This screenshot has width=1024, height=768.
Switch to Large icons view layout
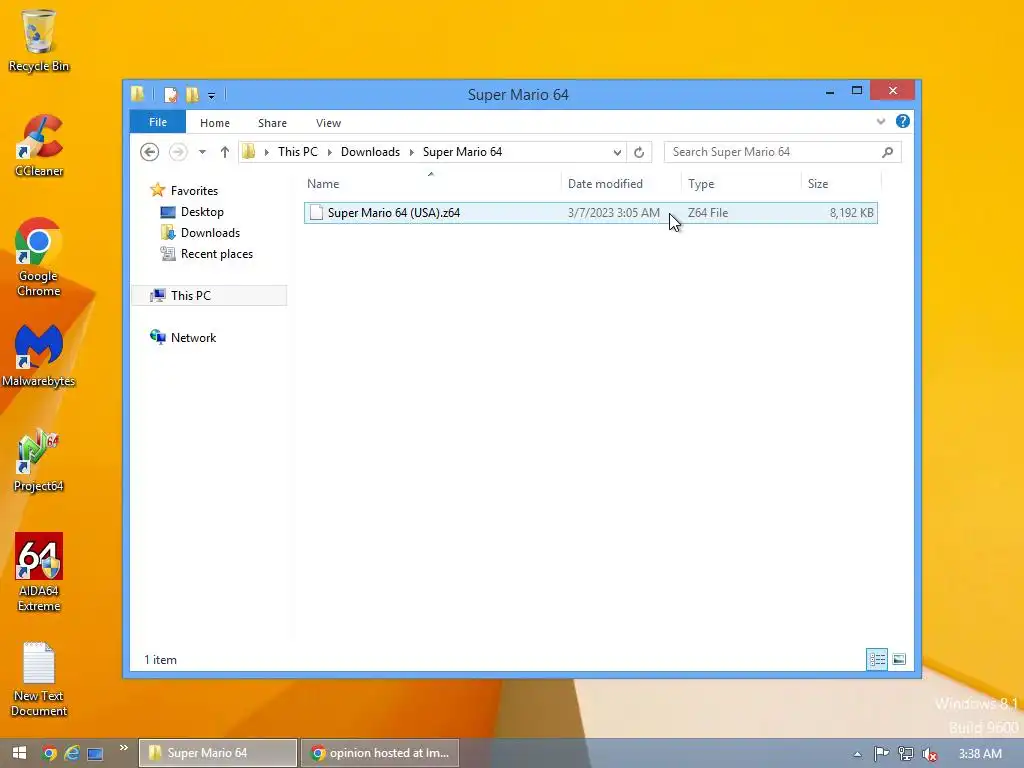tap(899, 660)
